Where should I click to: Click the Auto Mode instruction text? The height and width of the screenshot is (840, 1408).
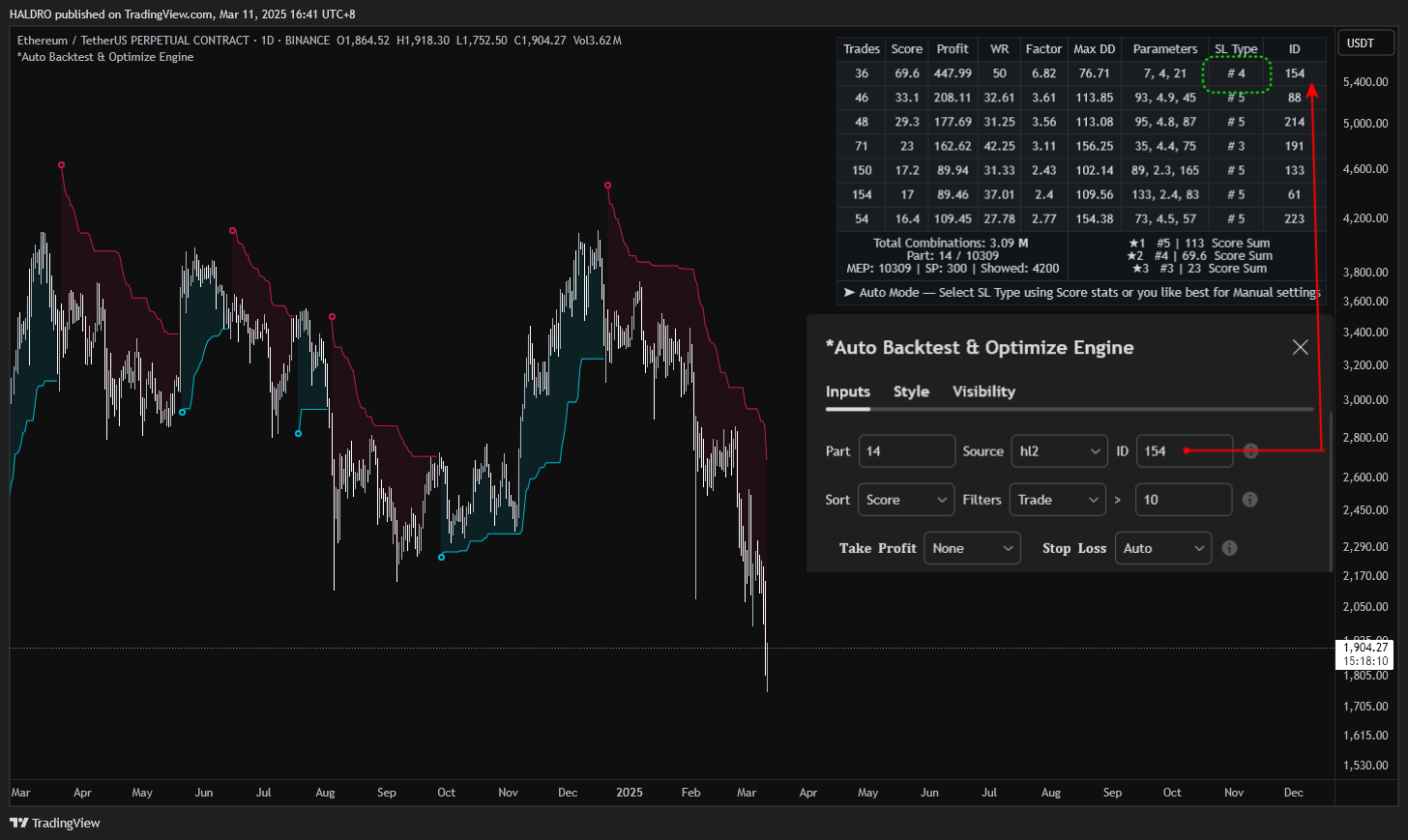1081,292
